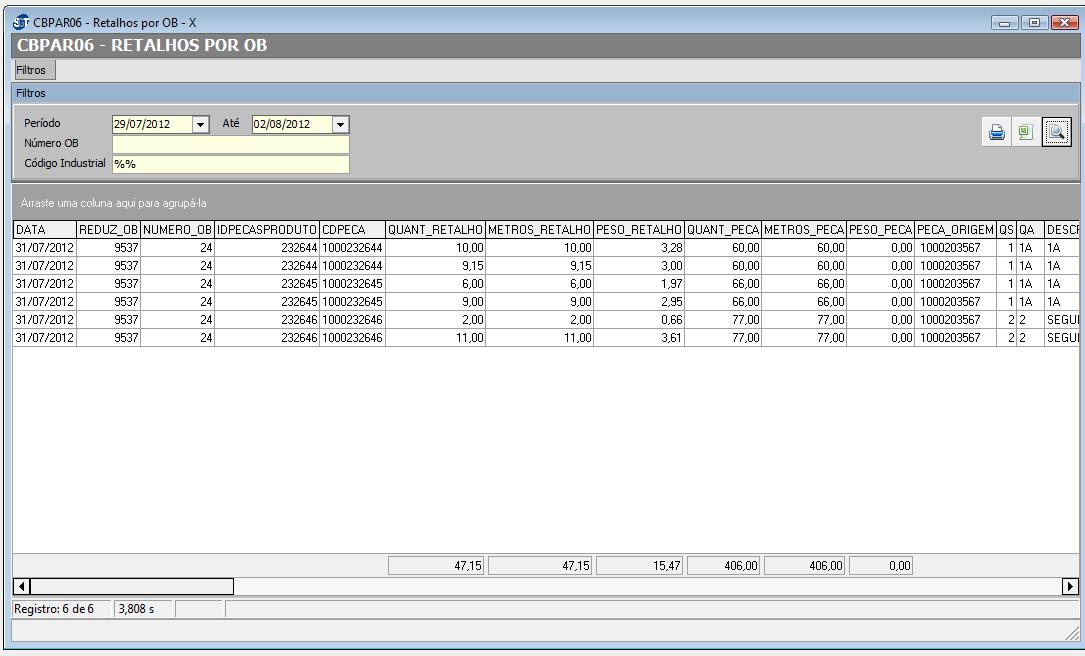This screenshot has width=1085, height=656.
Task: Click the METROS_PECA column header
Action: pos(804,230)
